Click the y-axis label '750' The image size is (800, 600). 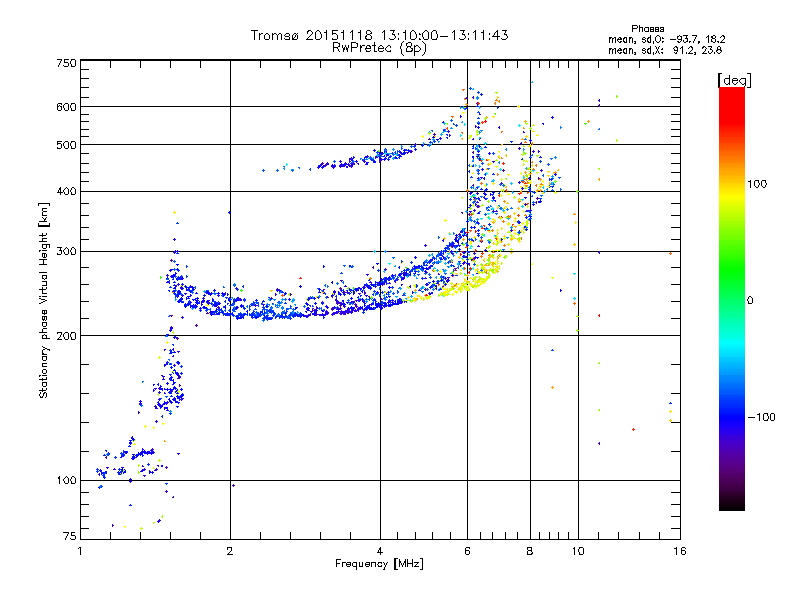point(67,63)
